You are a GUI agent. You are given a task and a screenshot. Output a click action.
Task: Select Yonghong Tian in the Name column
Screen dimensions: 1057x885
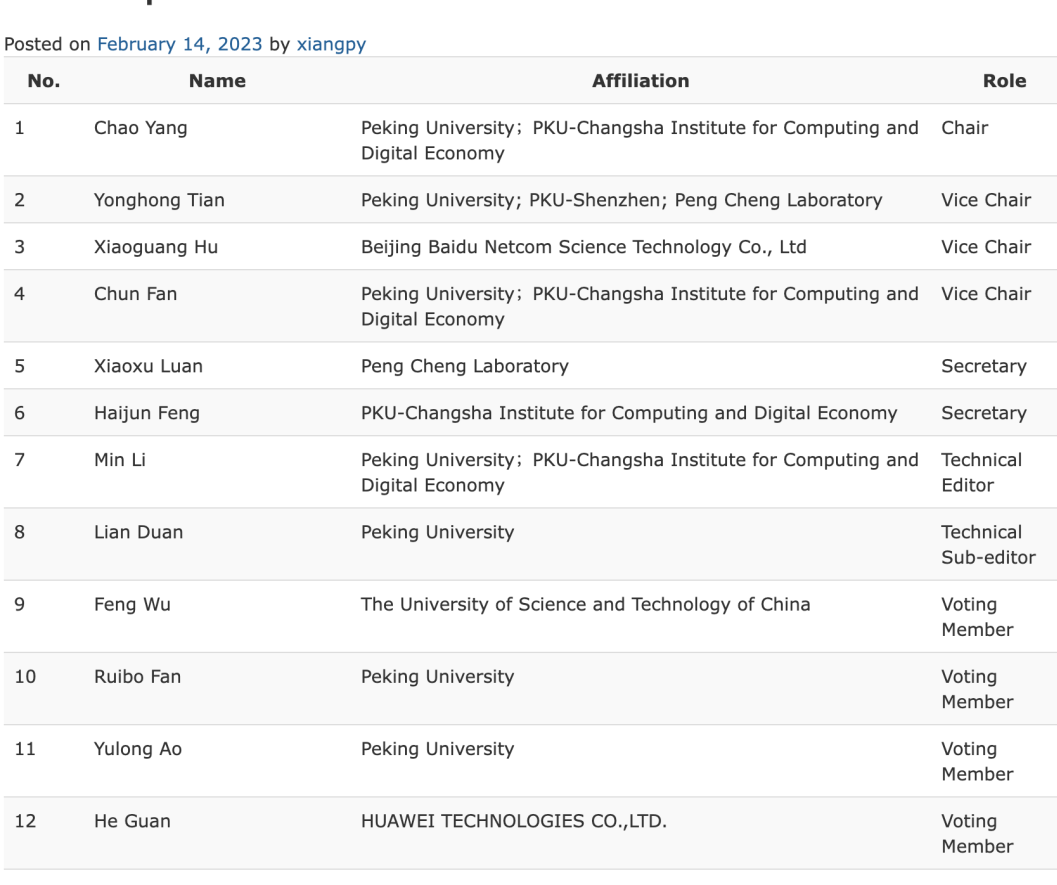point(159,200)
